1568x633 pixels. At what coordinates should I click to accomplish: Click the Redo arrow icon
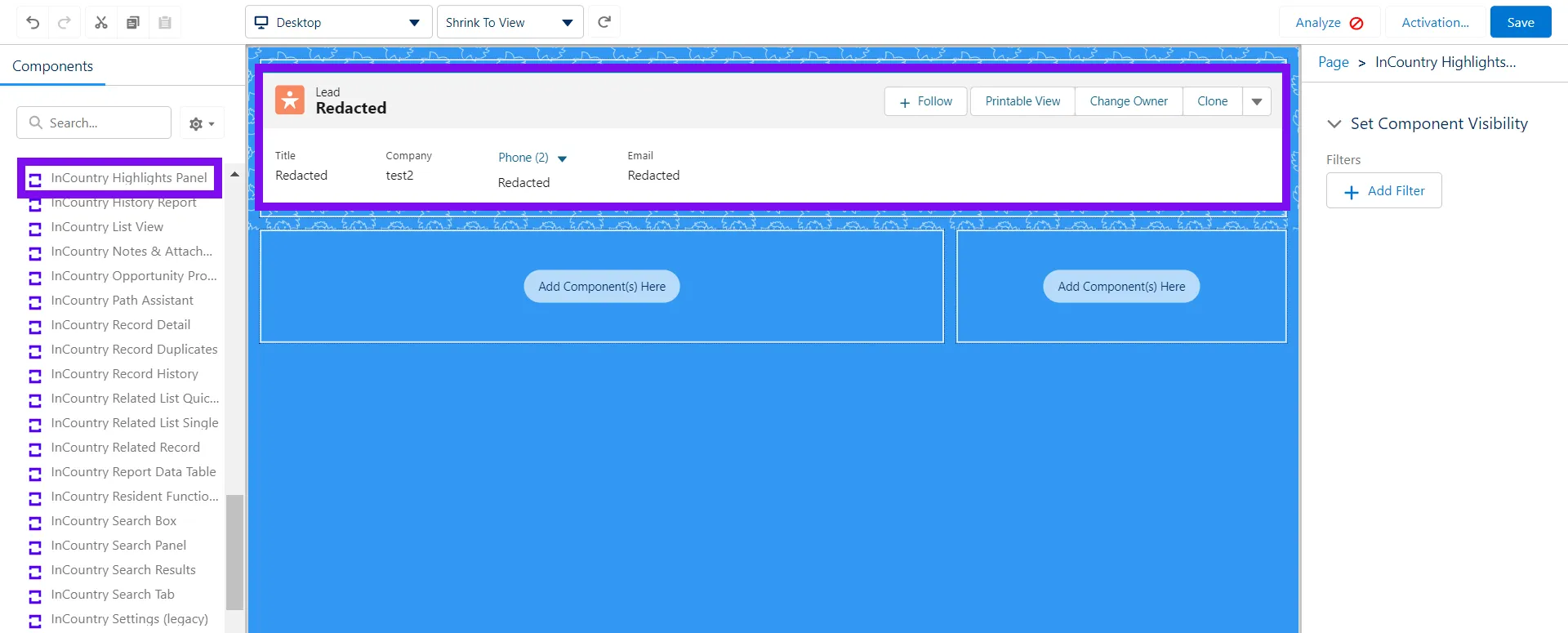(x=65, y=23)
